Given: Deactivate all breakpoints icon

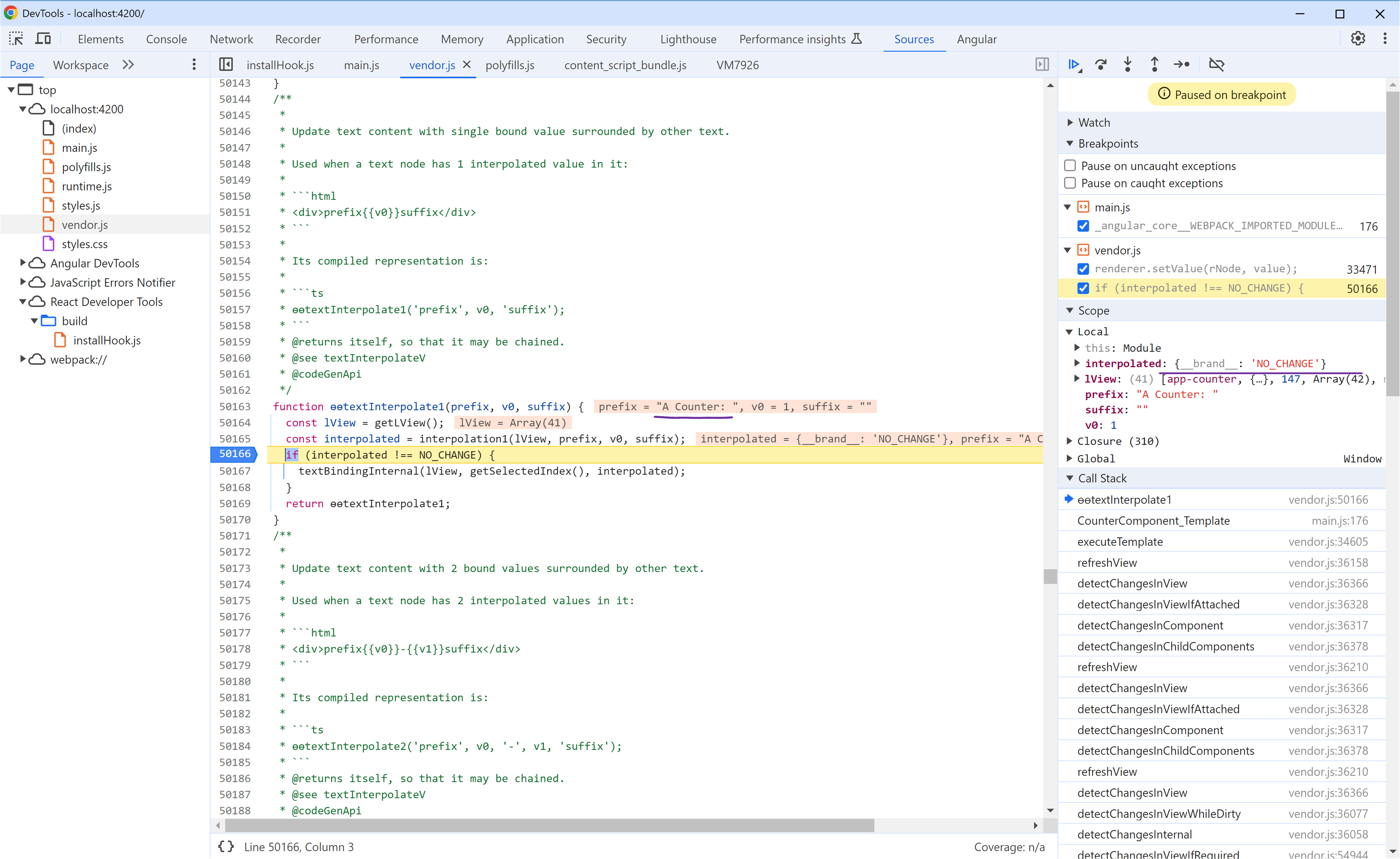Looking at the screenshot, I should [1216, 65].
